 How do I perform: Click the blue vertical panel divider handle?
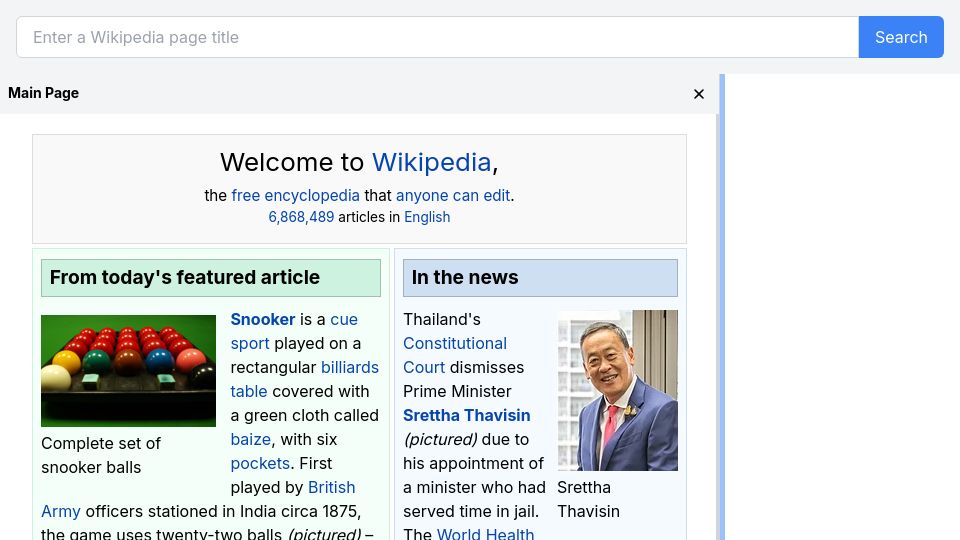[x=722, y=307]
